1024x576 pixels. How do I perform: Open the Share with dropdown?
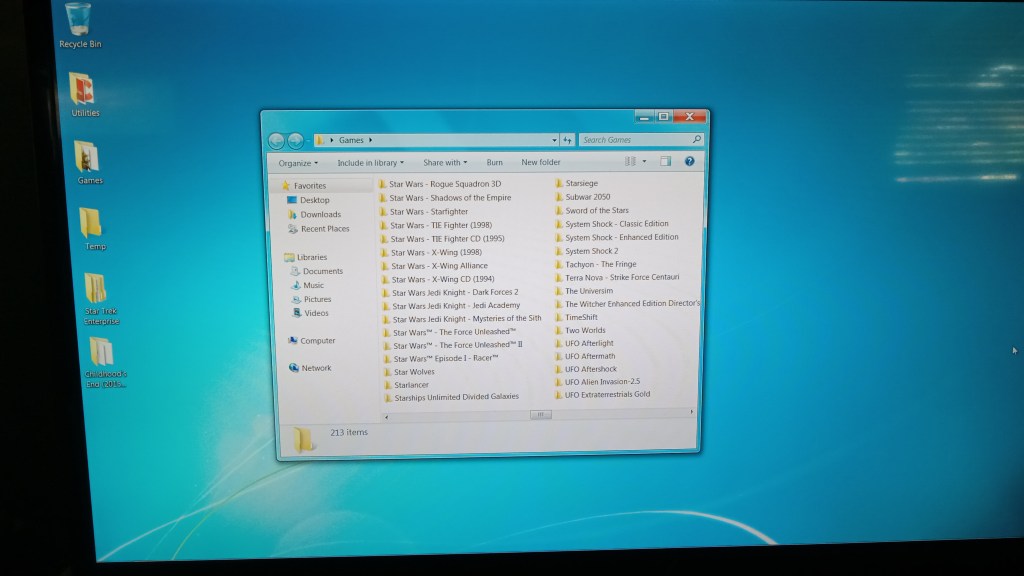[445, 162]
